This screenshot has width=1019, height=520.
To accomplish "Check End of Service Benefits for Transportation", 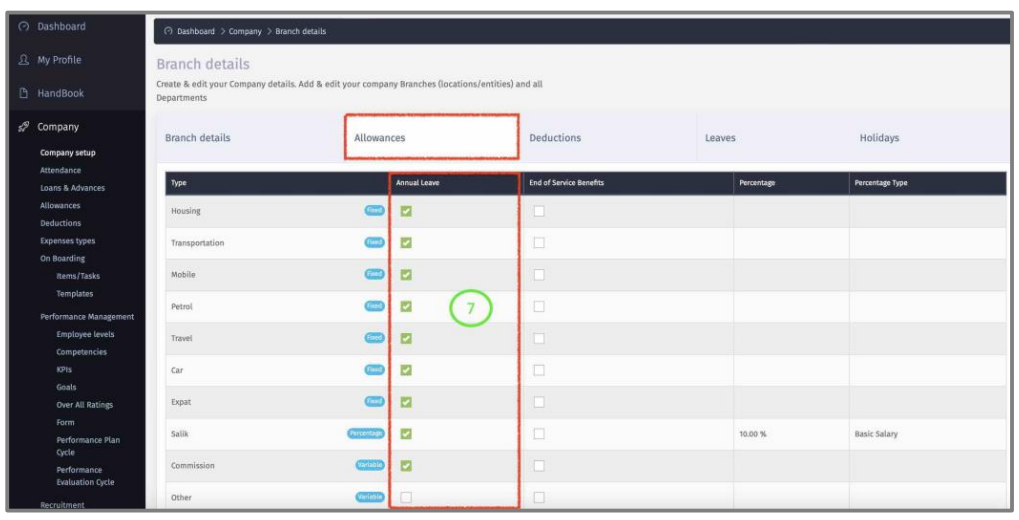I will 539,243.
